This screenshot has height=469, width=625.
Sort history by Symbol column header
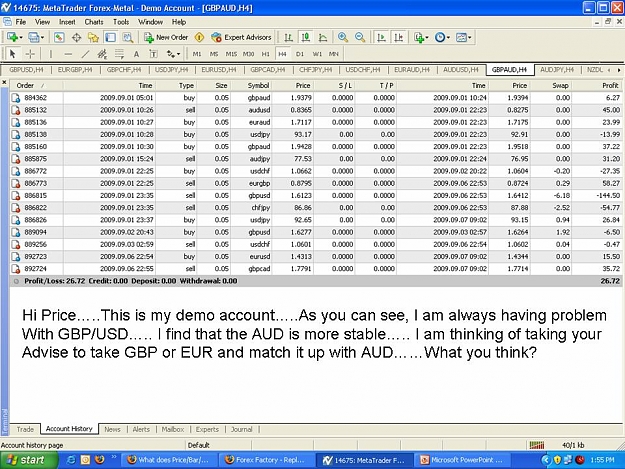point(252,85)
